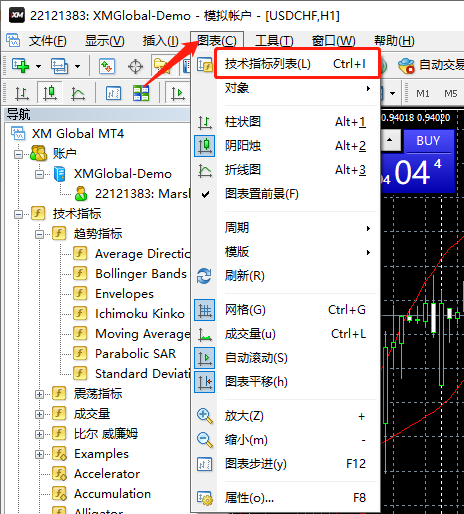Expand the 比尔 威廉姆 tree node
The height and width of the screenshot is (514, 464).
(x=39, y=434)
